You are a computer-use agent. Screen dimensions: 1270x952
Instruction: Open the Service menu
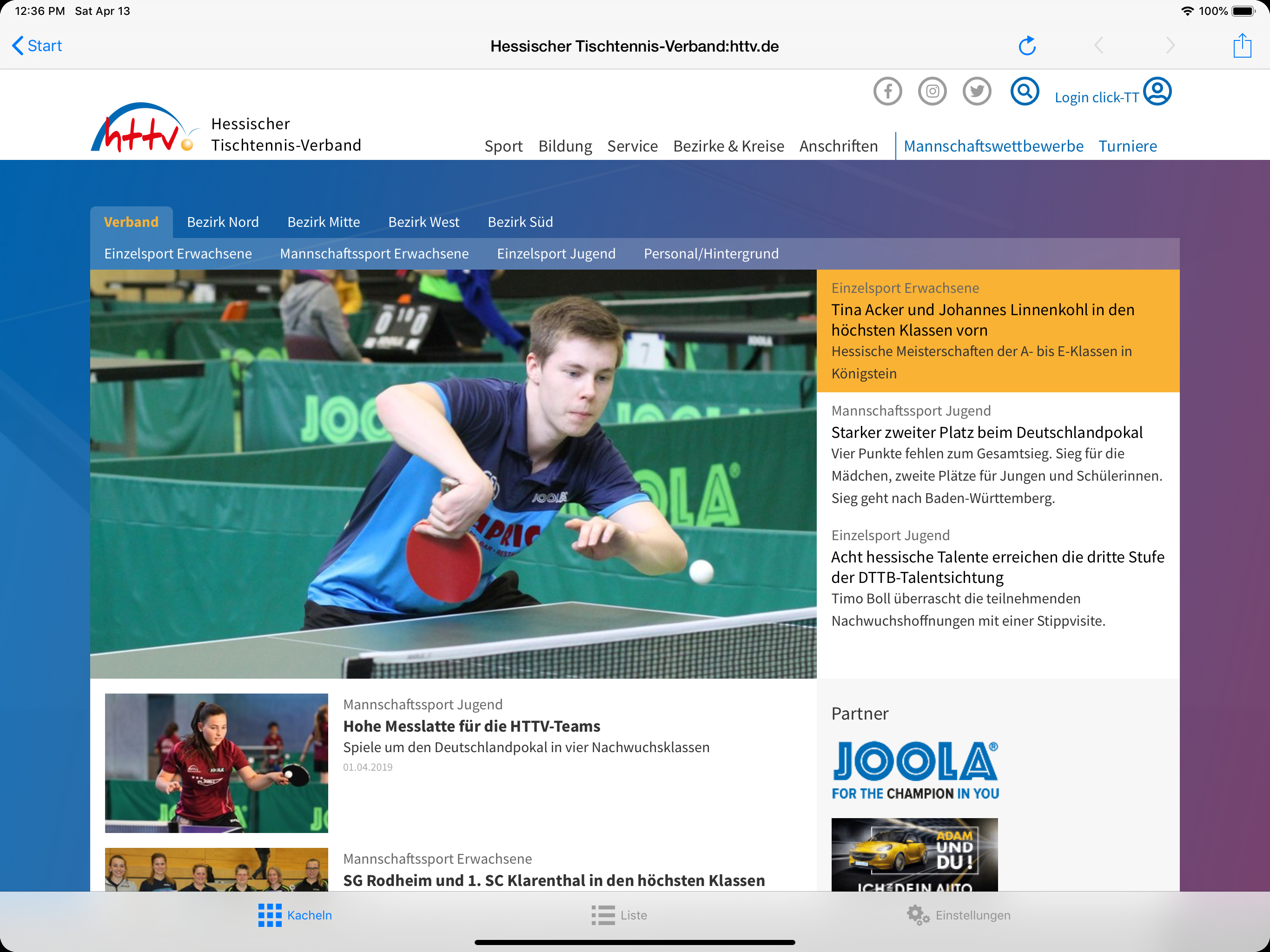click(x=632, y=146)
